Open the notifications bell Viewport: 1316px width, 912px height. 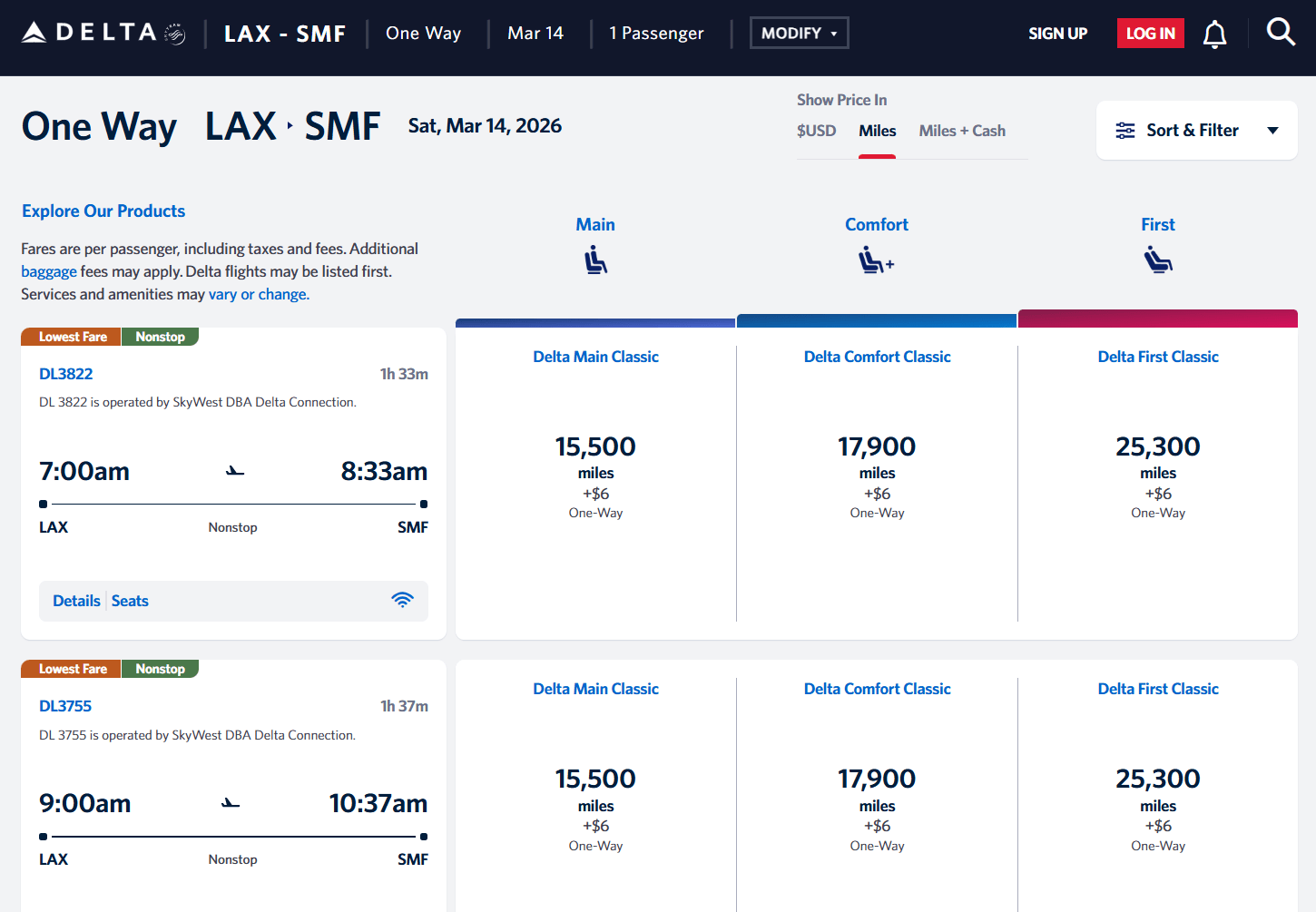click(x=1214, y=34)
